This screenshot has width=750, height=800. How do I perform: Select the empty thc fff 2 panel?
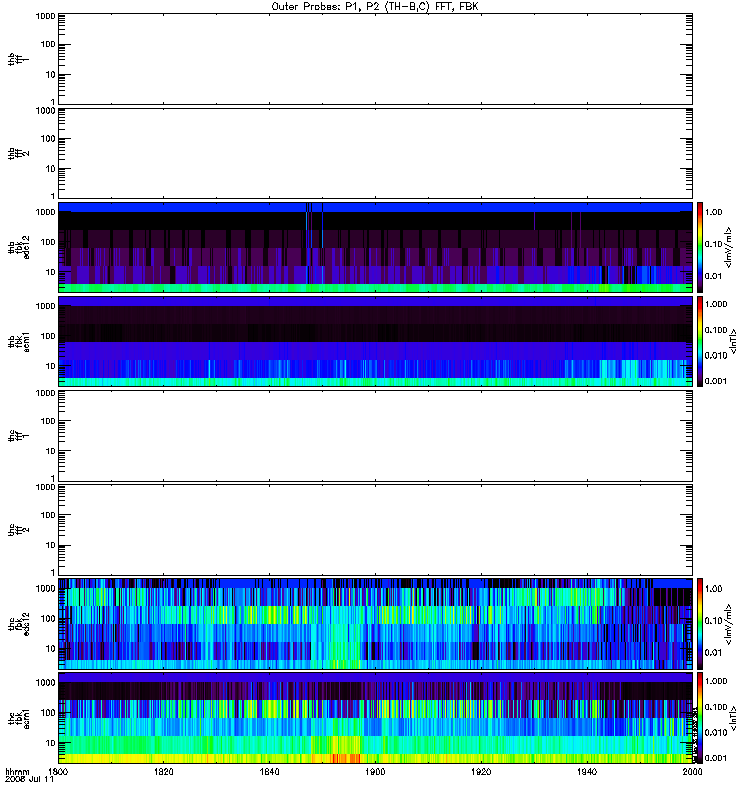(375, 530)
